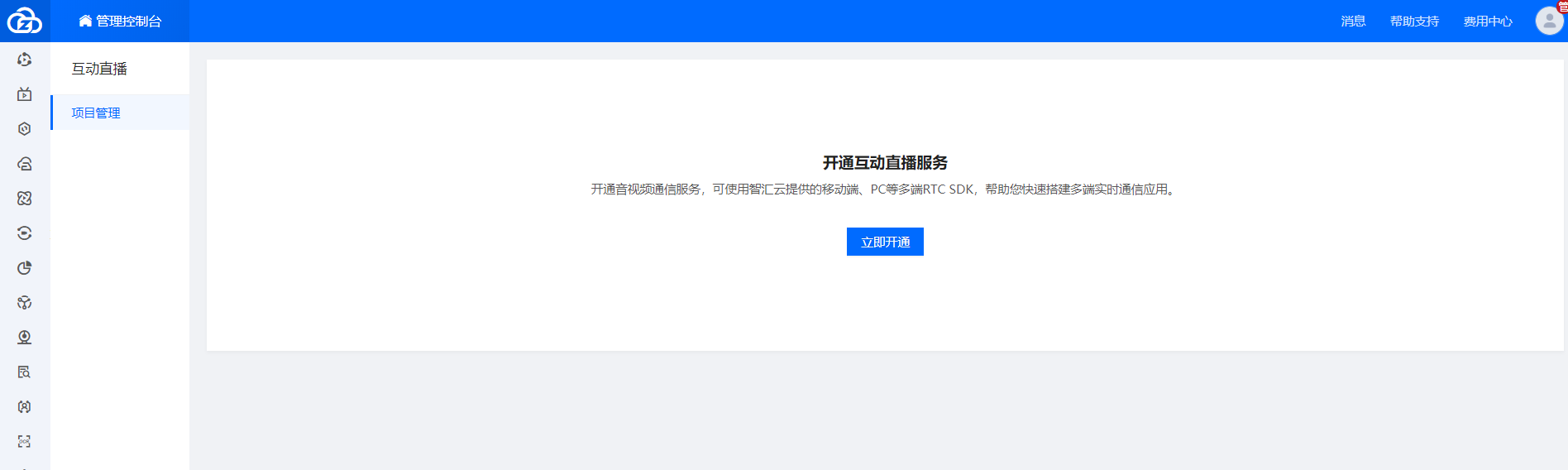Select the 项目管理 menu item
Viewport: 1568px width, 470px height.
pos(96,113)
